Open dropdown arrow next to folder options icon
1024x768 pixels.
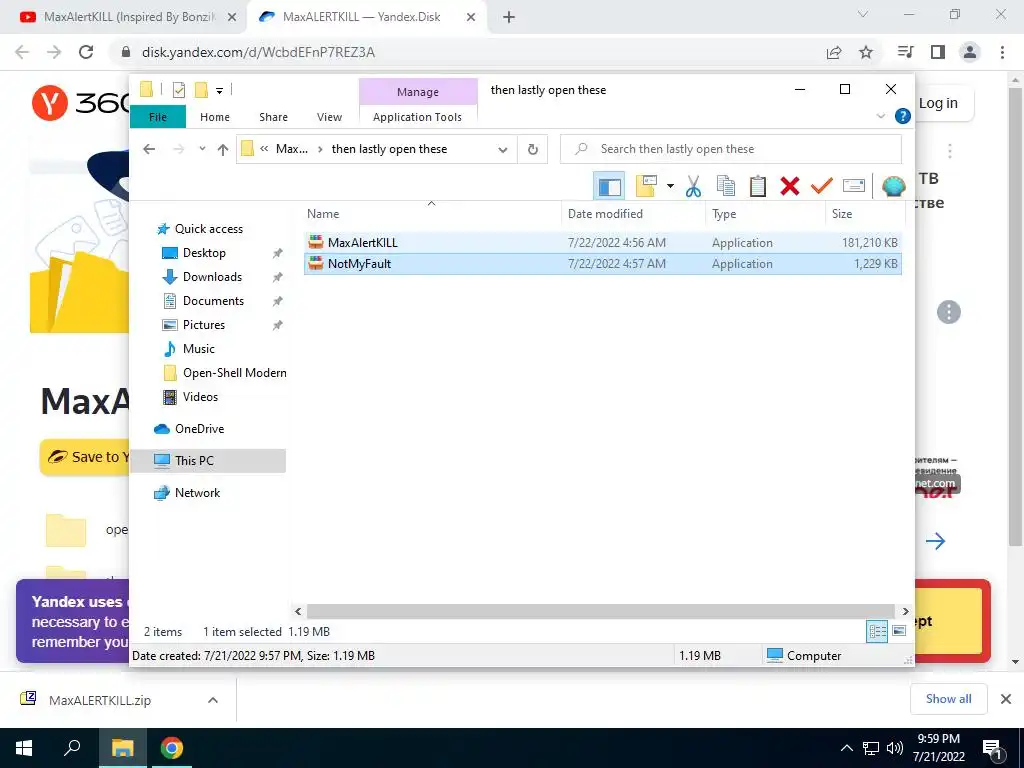[x=670, y=186]
